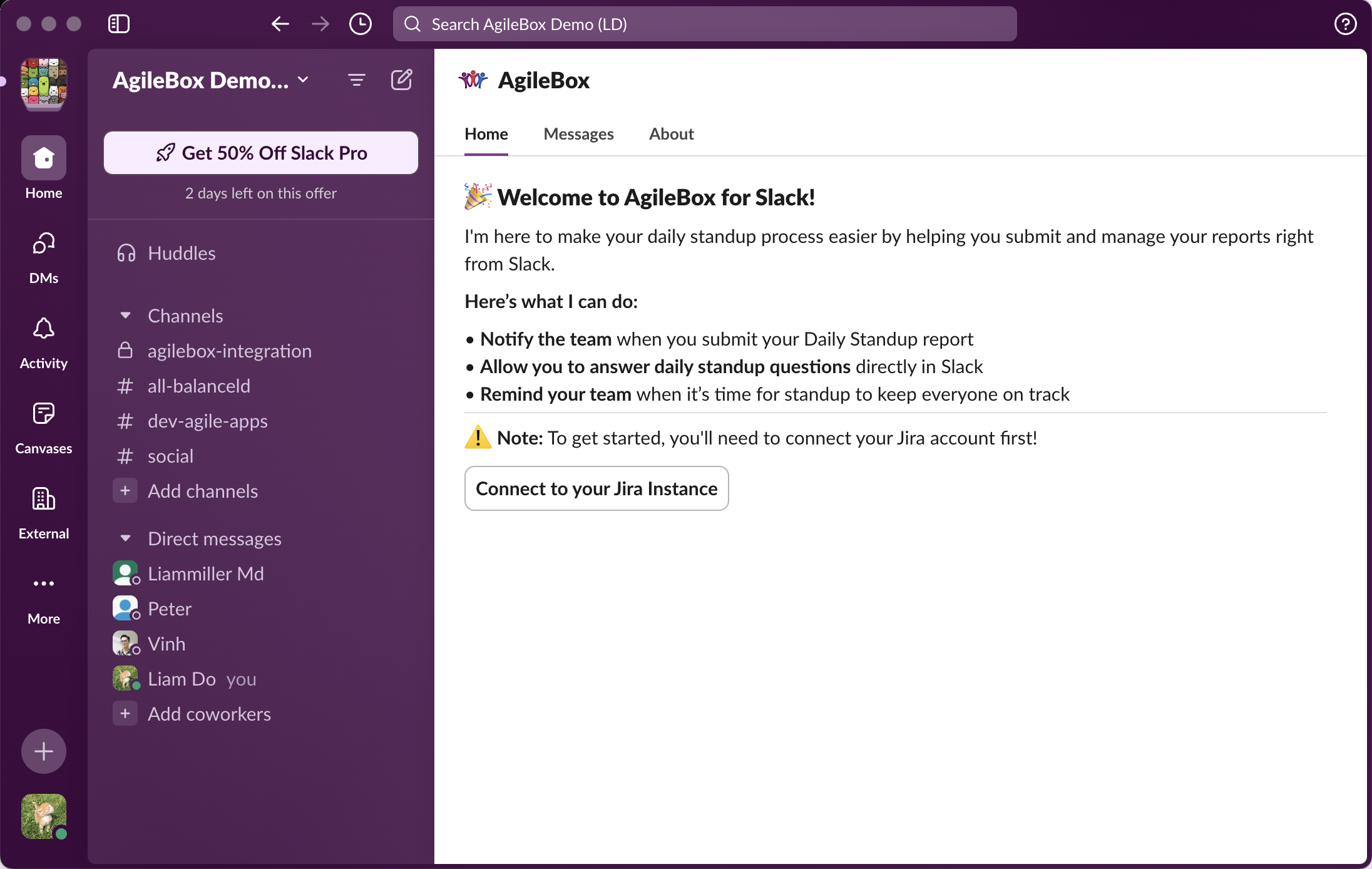Open AgileBox Demo workspace dropdown

coord(210,80)
